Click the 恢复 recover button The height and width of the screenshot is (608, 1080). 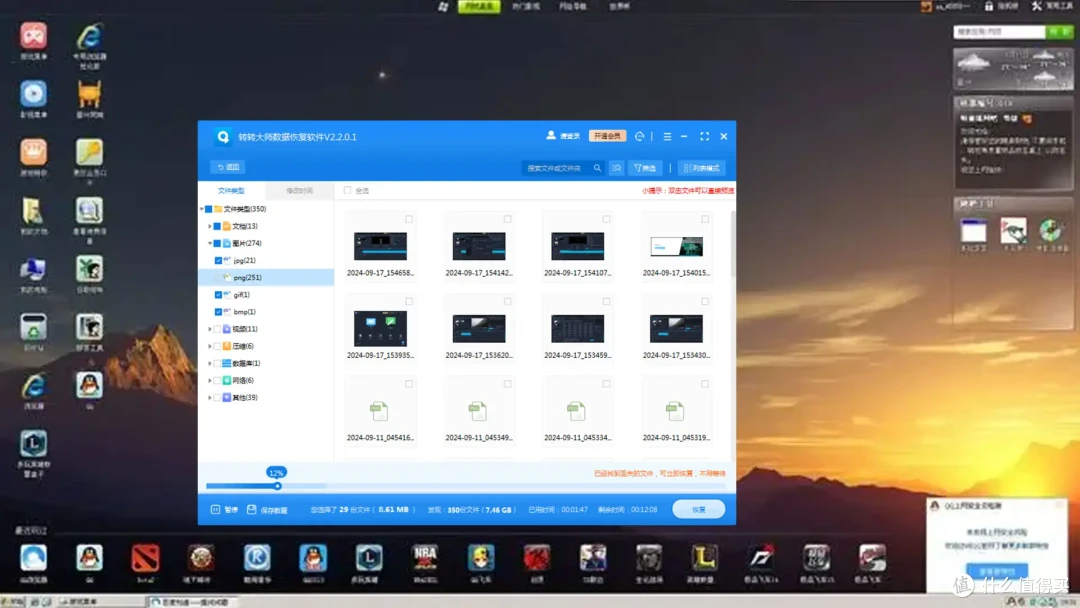pos(699,510)
